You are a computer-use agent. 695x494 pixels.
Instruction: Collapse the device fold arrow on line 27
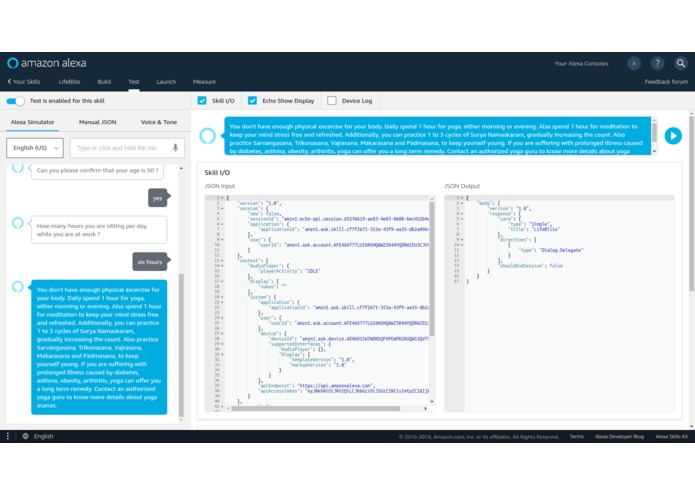(x=222, y=333)
